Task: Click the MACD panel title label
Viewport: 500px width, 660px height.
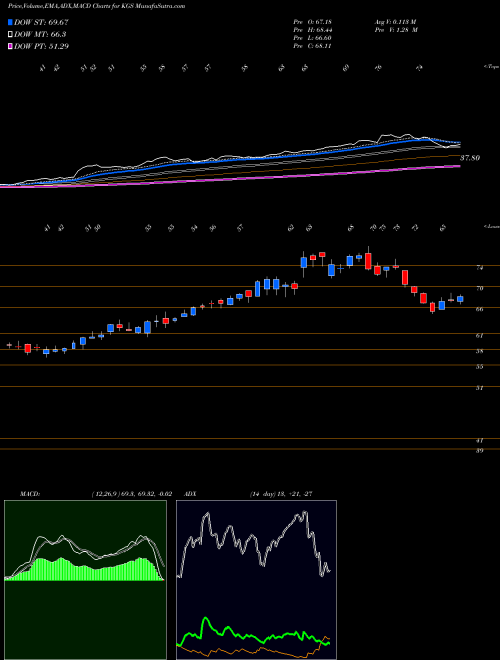Action: click(30, 494)
